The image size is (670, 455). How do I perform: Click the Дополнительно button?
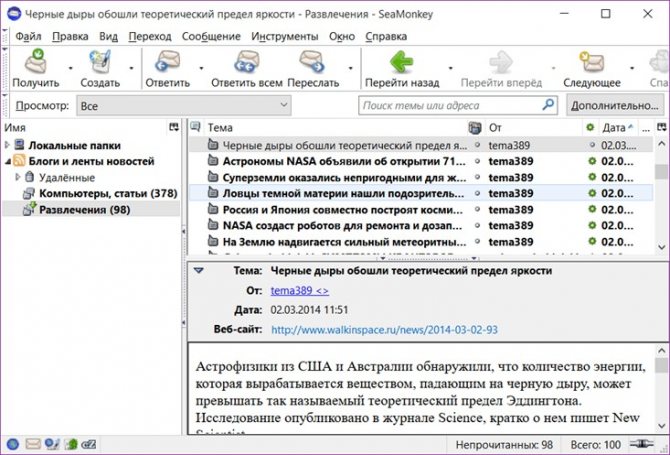[614, 105]
